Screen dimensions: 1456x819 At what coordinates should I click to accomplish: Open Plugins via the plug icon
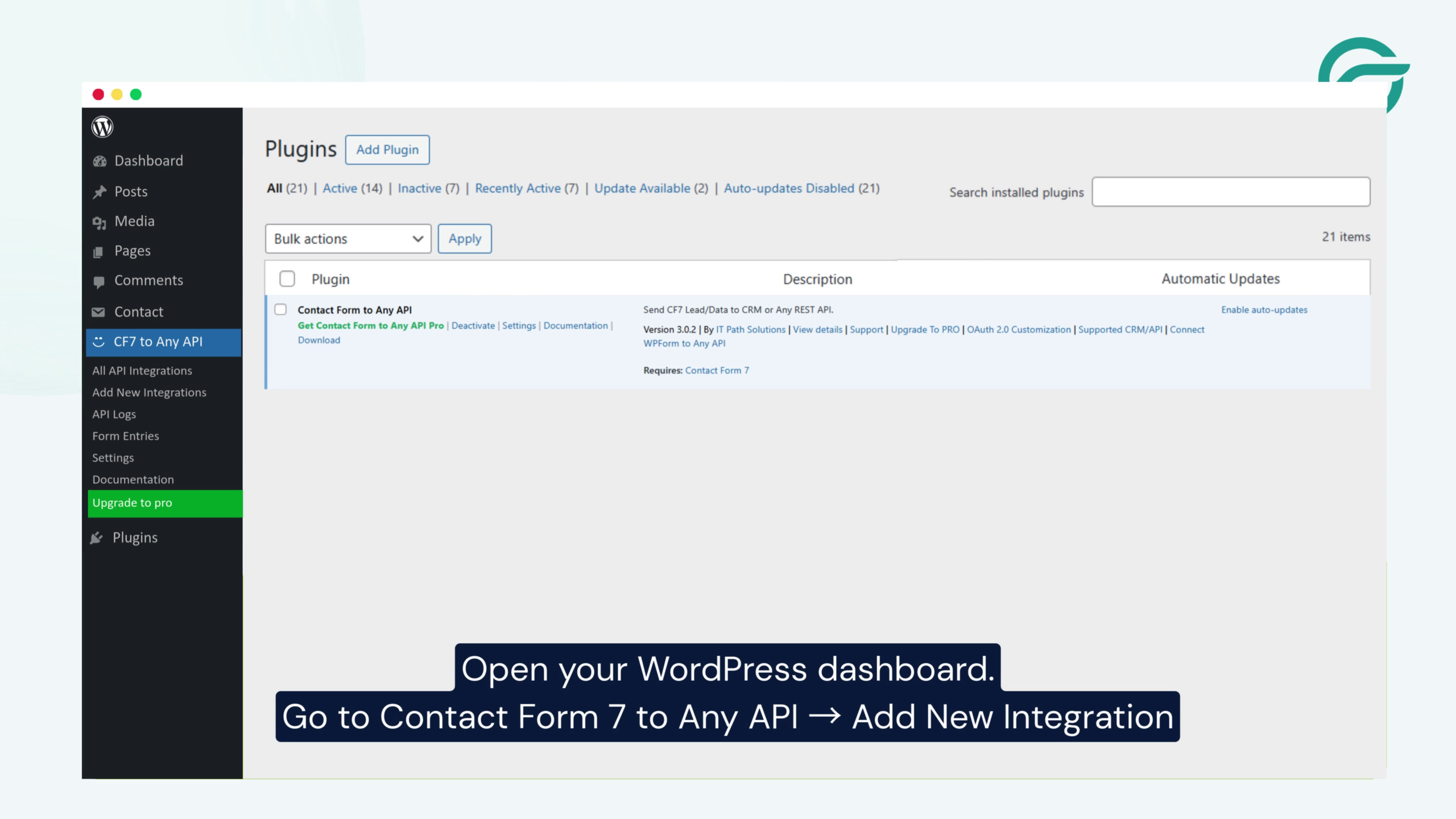[96, 537]
